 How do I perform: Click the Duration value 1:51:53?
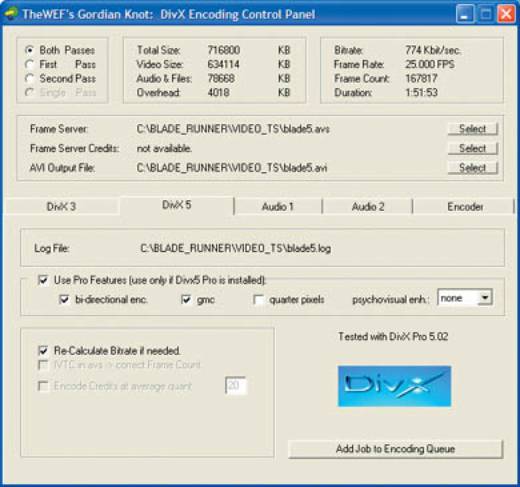click(x=421, y=92)
